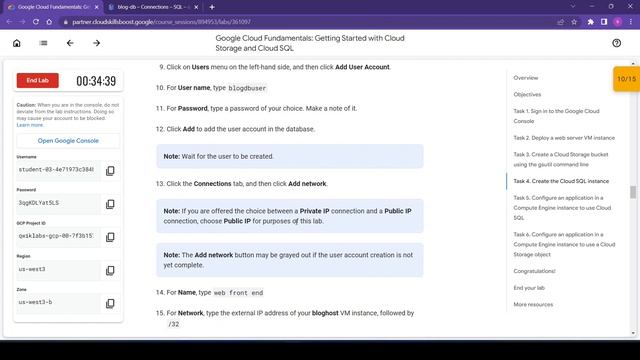
Task: Switch to Google Cloud Fundamentals tab
Action: click(x=53, y=7)
